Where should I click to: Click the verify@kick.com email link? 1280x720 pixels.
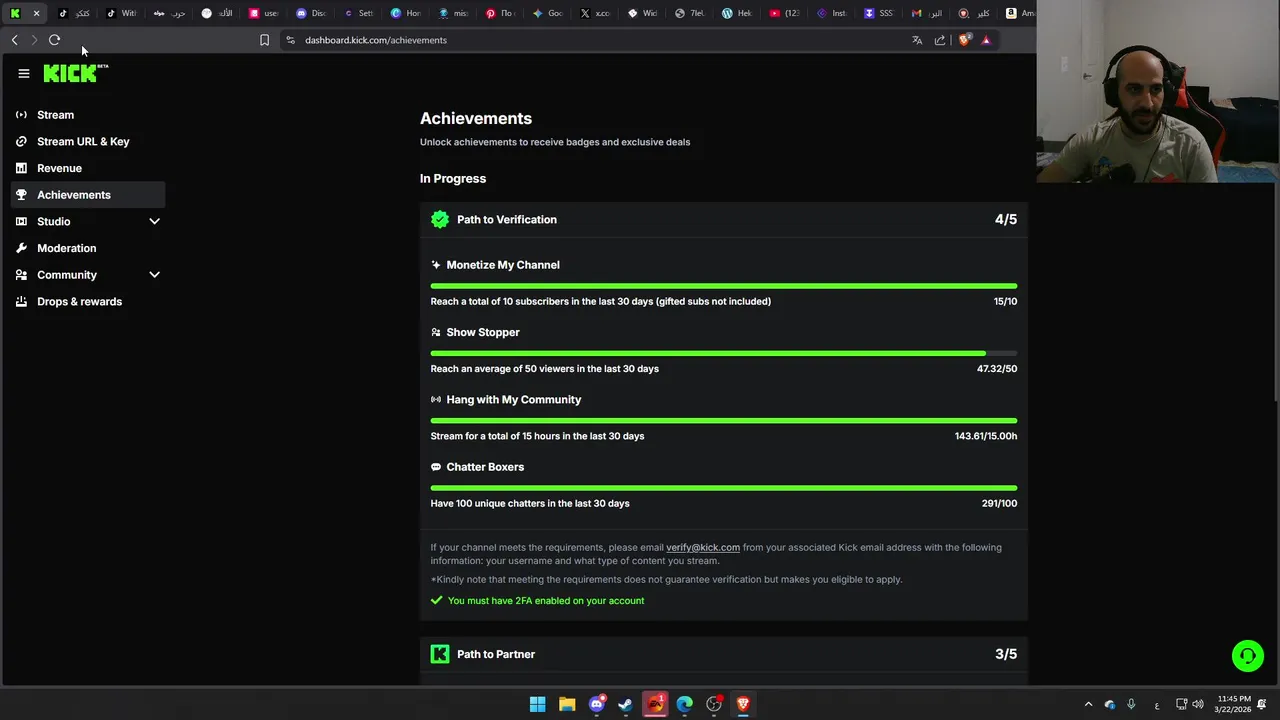[x=703, y=547]
